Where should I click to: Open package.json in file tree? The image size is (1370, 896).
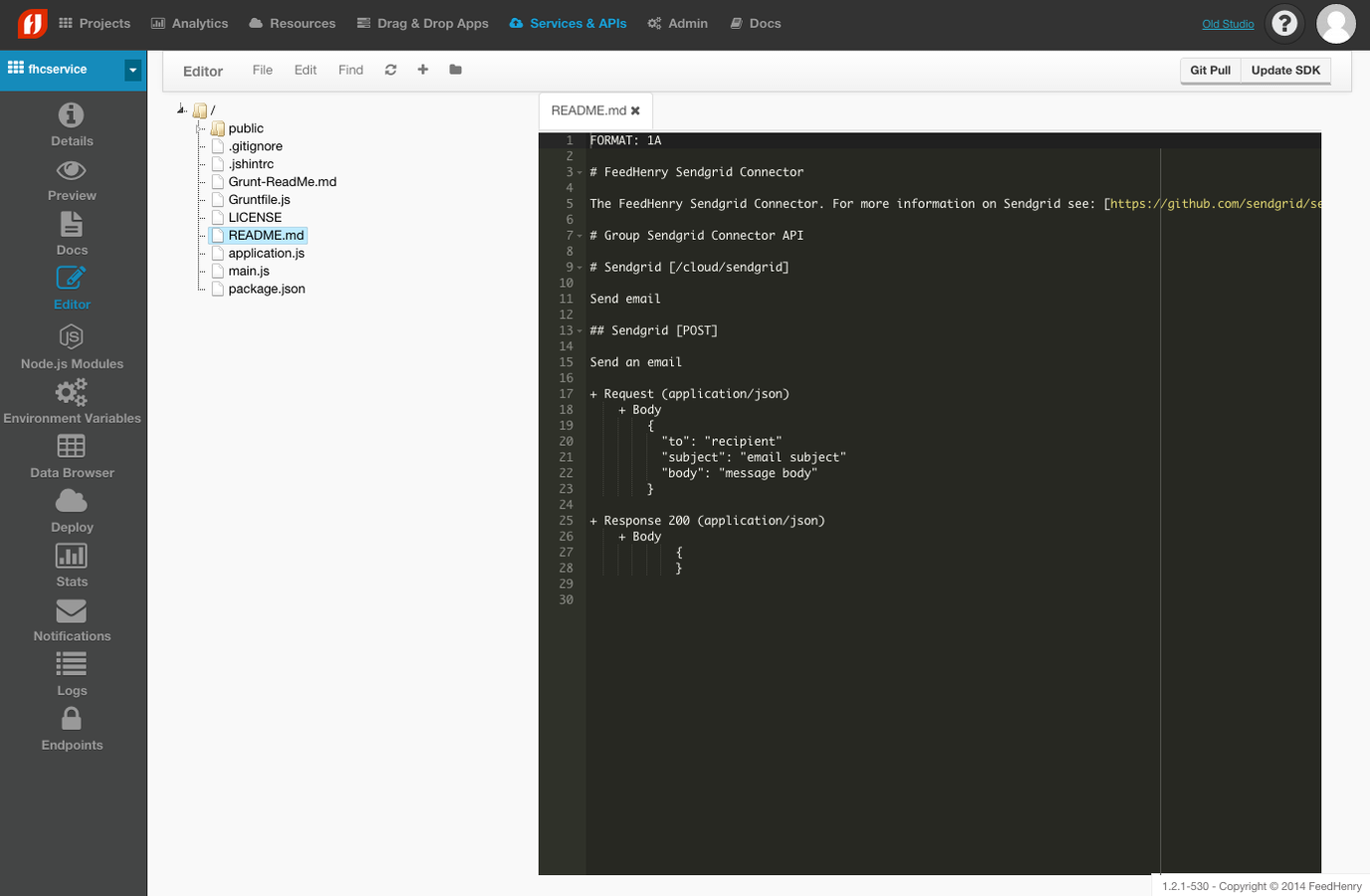click(267, 290)
